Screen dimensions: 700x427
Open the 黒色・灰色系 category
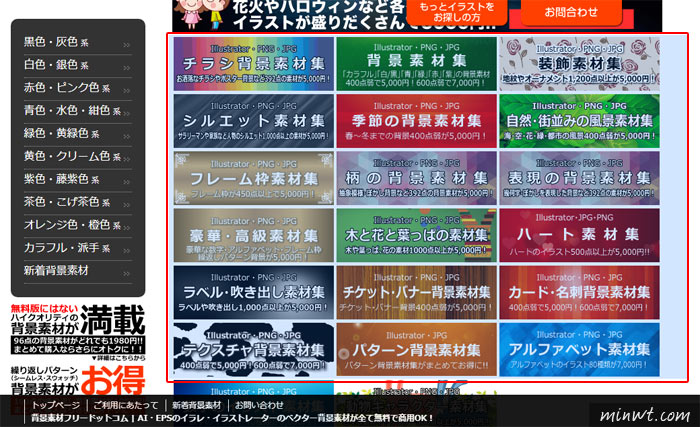coord(78,43)
